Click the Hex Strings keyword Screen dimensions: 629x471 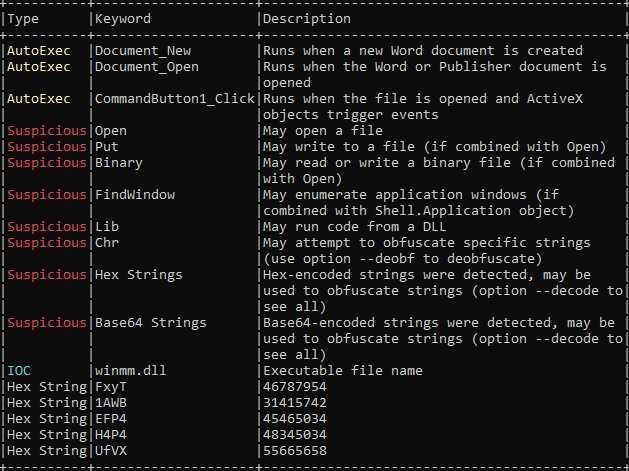pos(139,275)
